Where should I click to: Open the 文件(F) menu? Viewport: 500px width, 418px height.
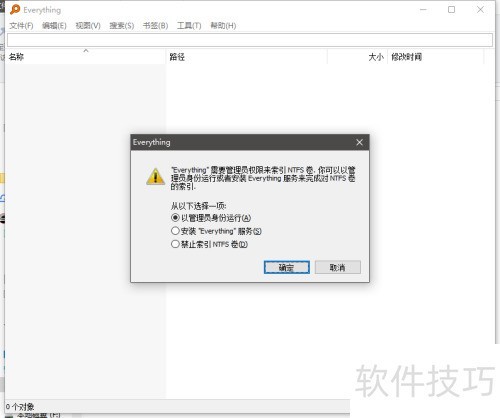(21, 26)
